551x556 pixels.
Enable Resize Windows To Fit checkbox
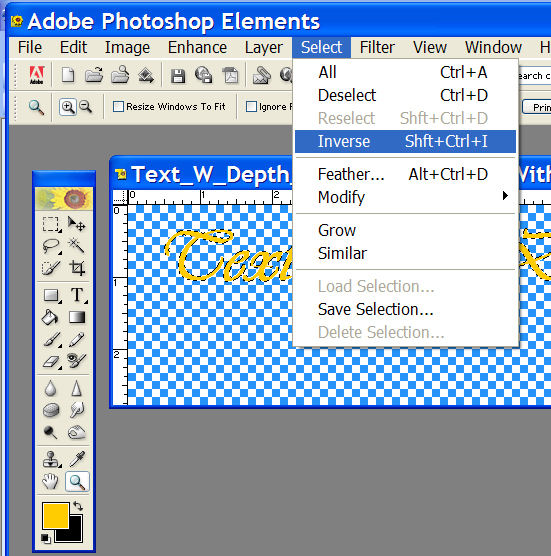tap(118, 106)
